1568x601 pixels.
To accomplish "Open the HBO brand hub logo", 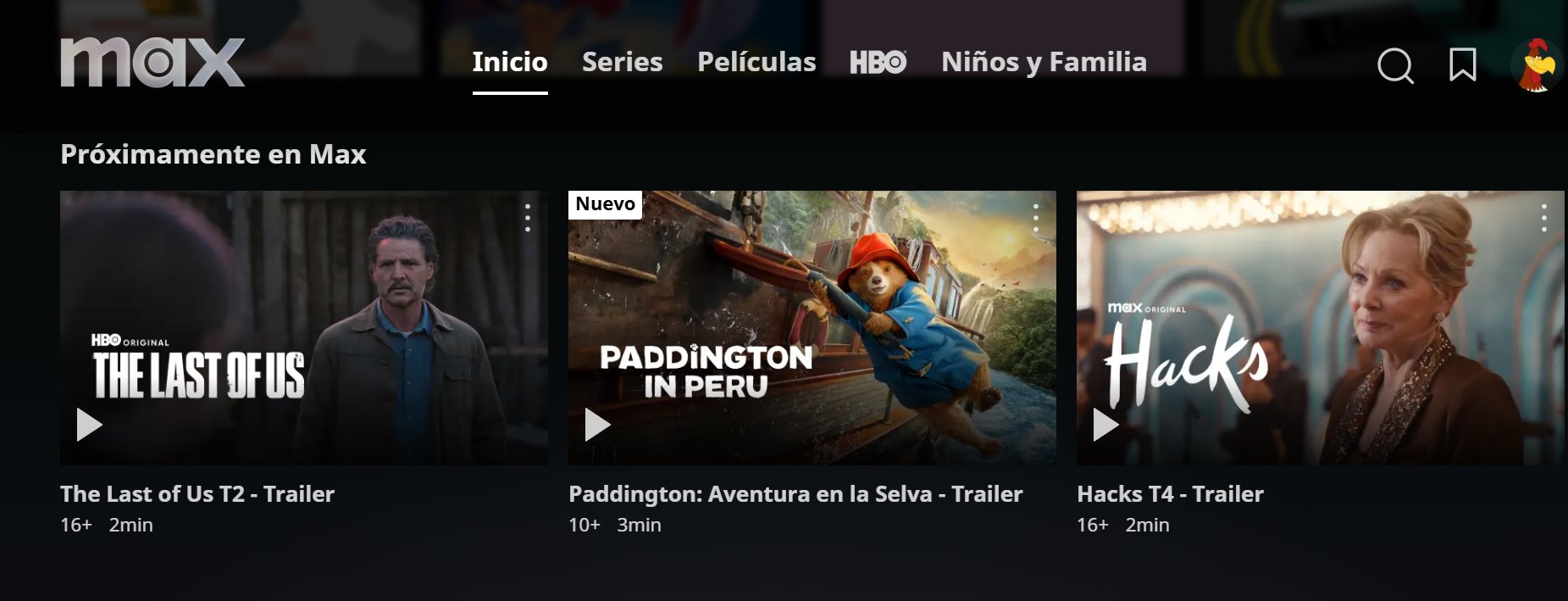I will (878, 62).
